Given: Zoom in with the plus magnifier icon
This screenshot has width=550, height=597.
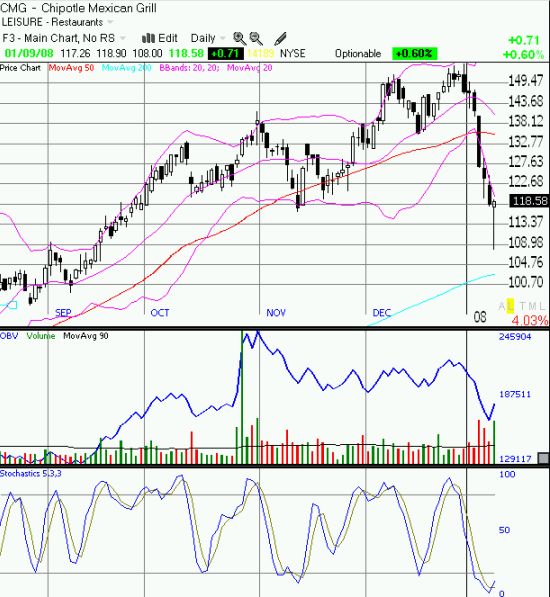Looking at the screenshot, I should pos(239,38).
